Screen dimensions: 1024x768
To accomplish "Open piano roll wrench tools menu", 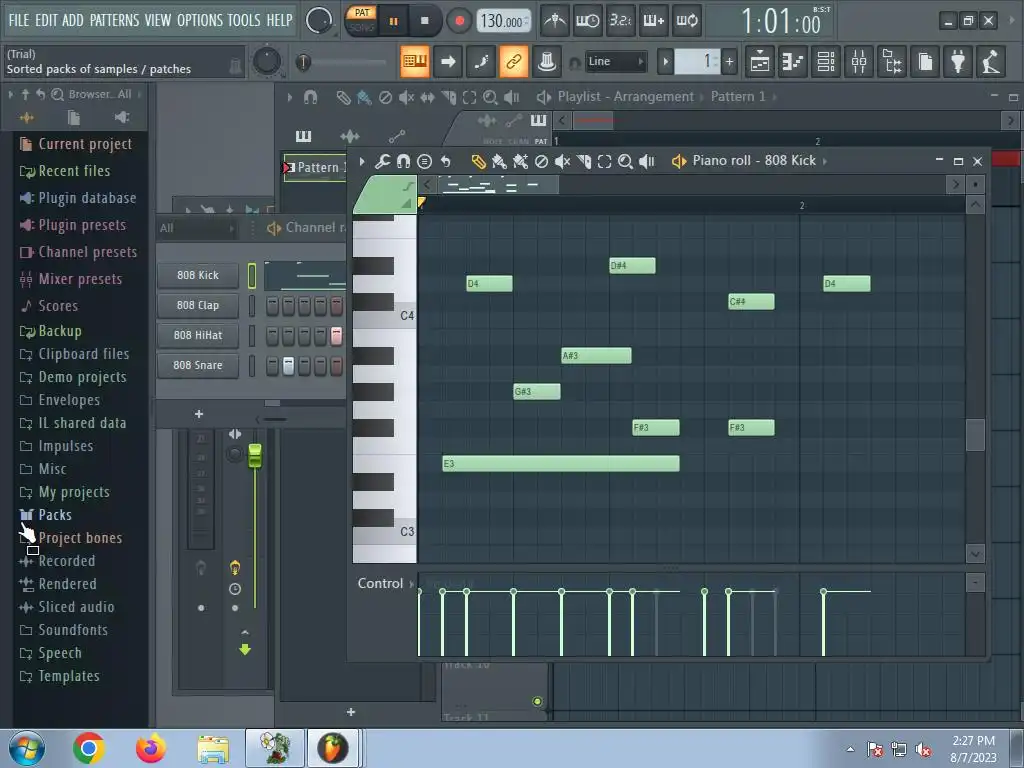I will click(382, 161).
